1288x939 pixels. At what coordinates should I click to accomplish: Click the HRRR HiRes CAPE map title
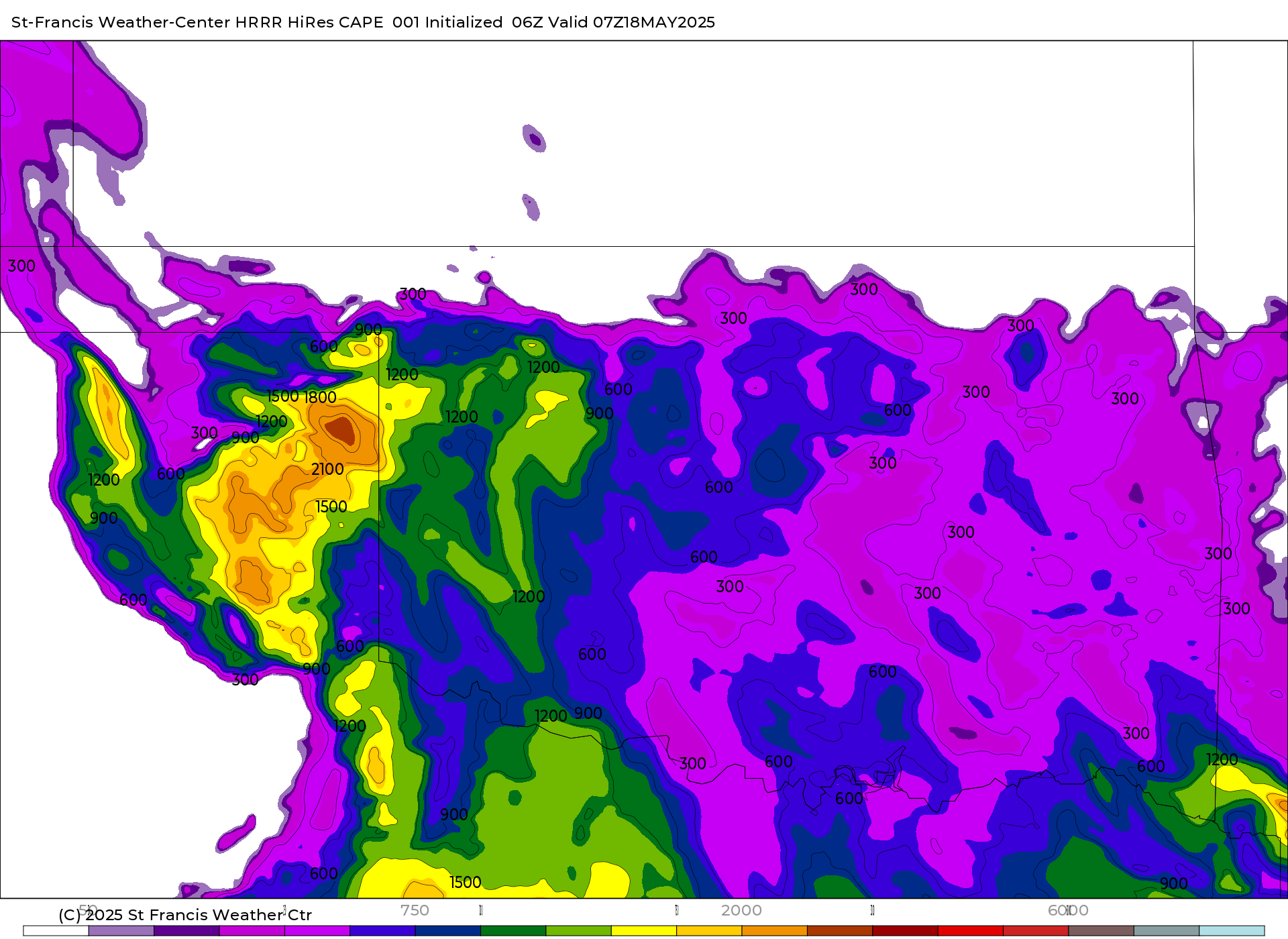(363, 22)
